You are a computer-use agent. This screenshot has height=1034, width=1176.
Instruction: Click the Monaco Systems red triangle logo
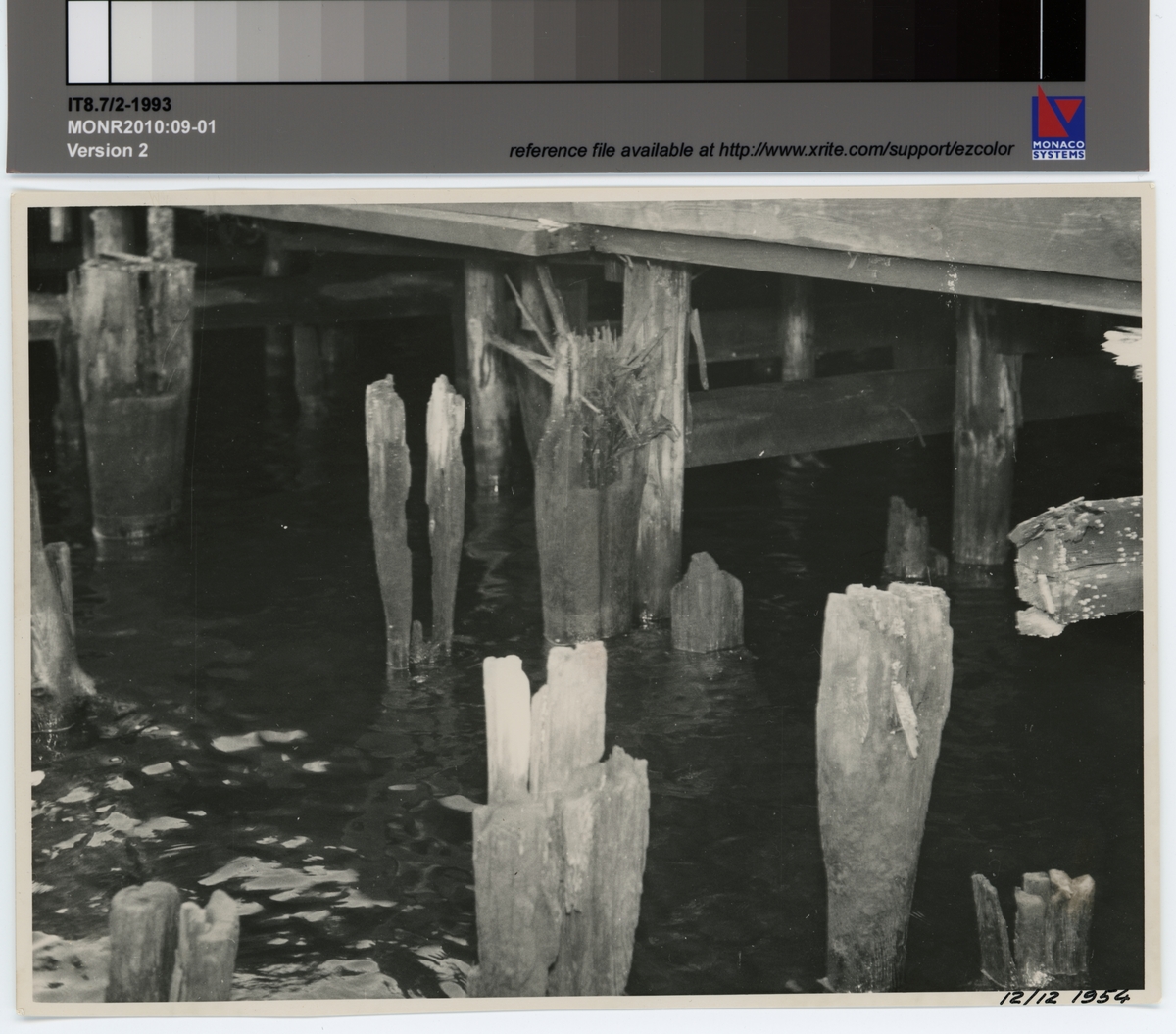1057,117
